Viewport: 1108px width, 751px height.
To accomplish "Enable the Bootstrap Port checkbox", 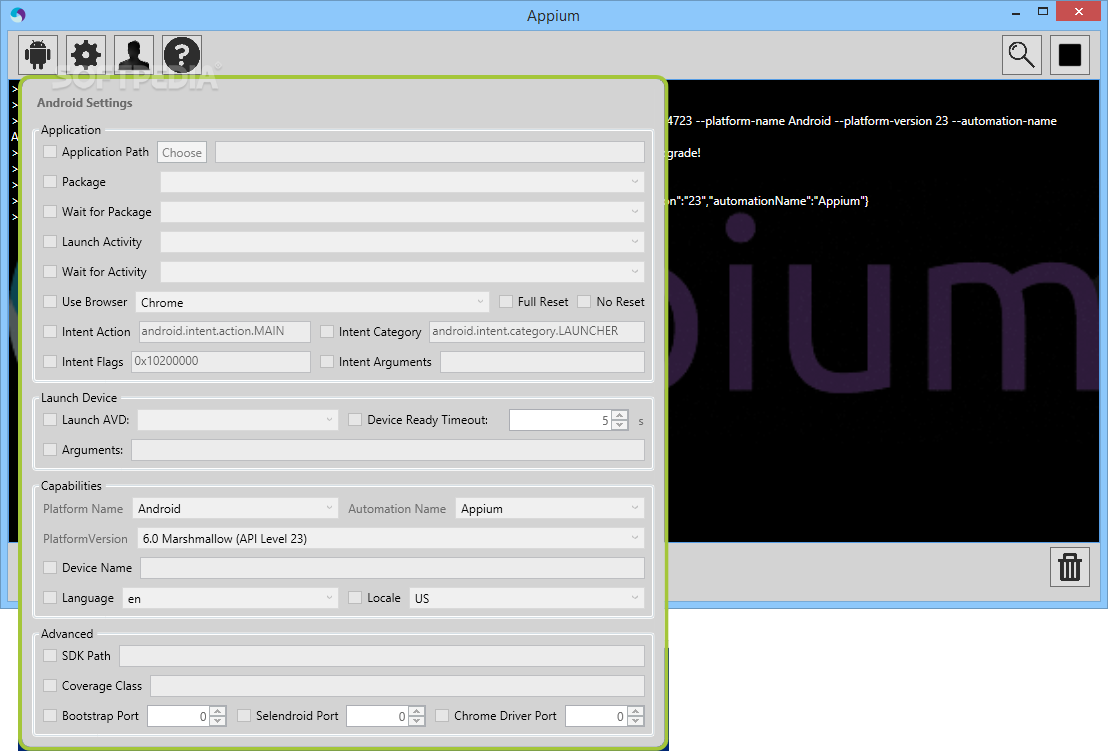I will (50, 716).
